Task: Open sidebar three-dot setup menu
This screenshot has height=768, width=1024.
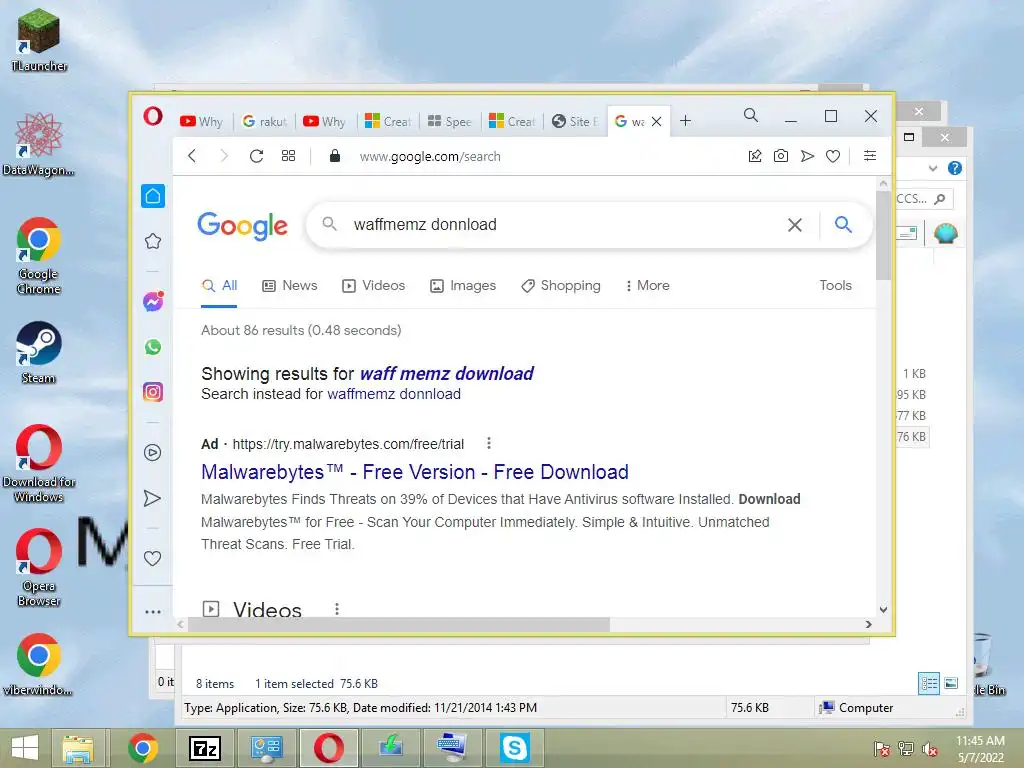Action: 153,612
